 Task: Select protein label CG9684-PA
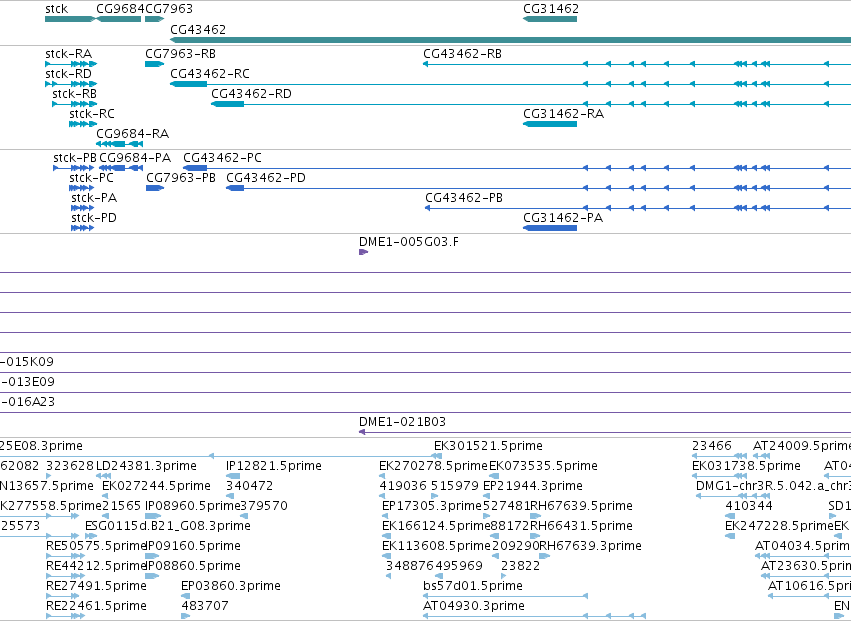[135, 158]
